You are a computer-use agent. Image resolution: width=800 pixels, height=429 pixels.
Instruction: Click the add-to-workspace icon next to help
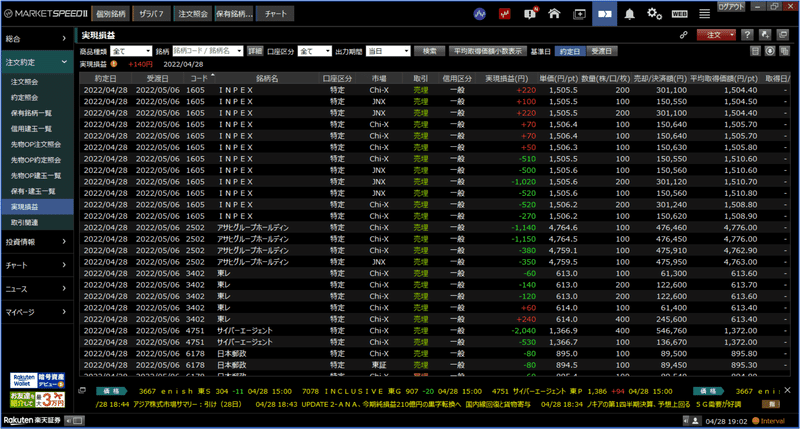[765, 35]
